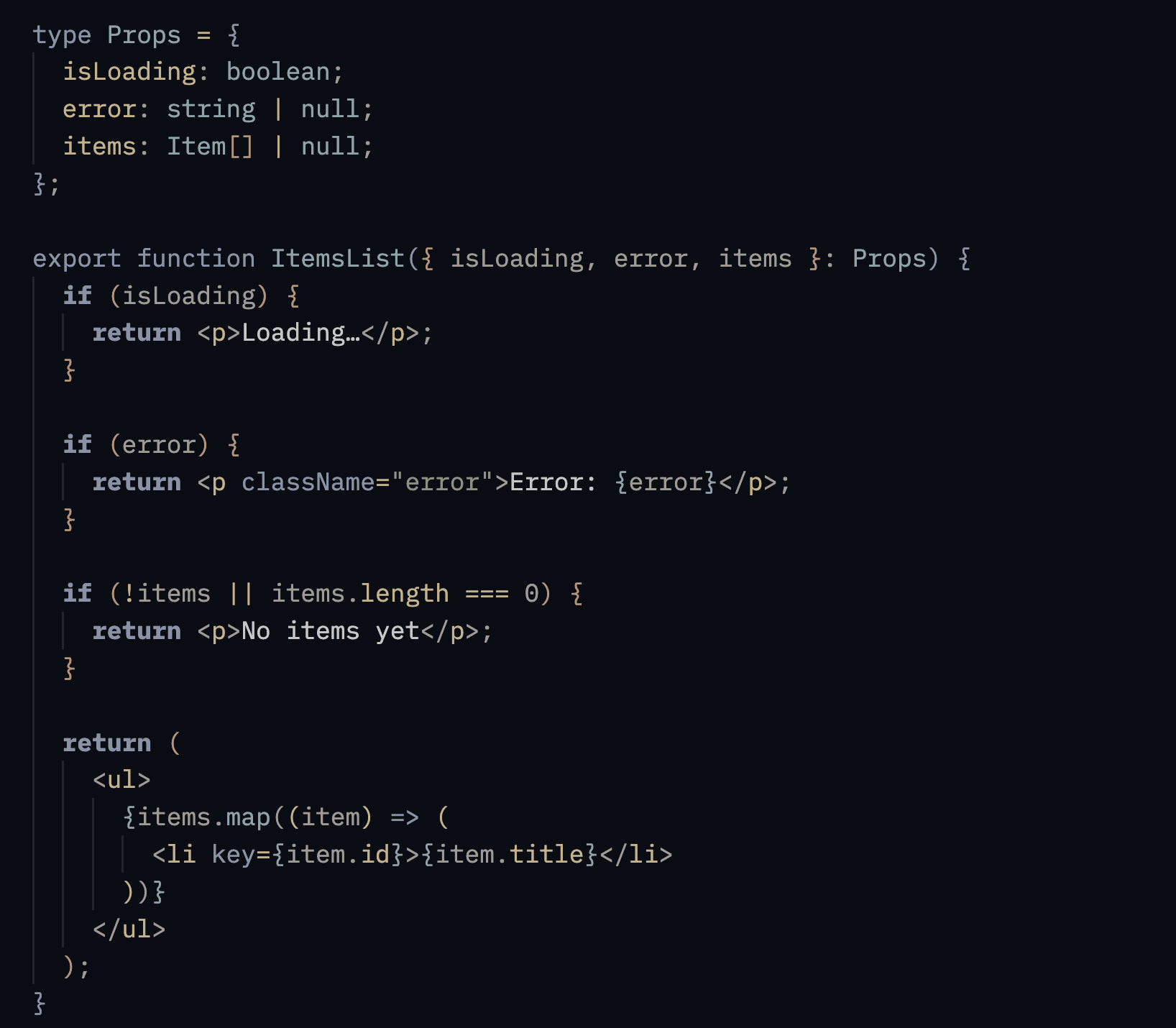Click the '=>' arrow in the map callback
Screen dimensions: 1176x1028
tap(405, 817)
